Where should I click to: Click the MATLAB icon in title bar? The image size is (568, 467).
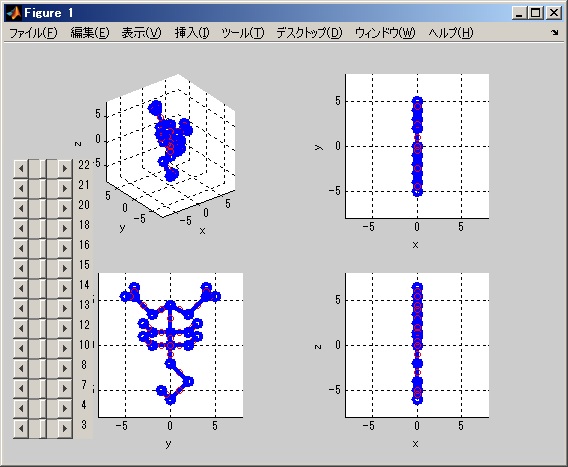click(13, 13)
